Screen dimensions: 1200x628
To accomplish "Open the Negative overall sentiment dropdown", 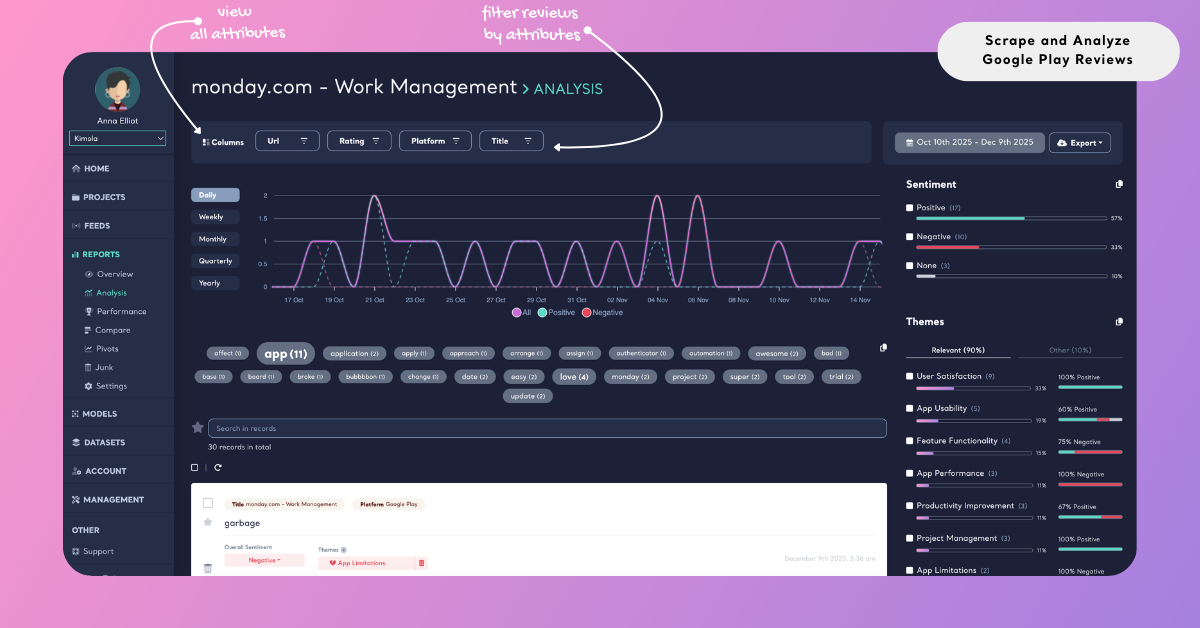I will (x=264, y=560).
